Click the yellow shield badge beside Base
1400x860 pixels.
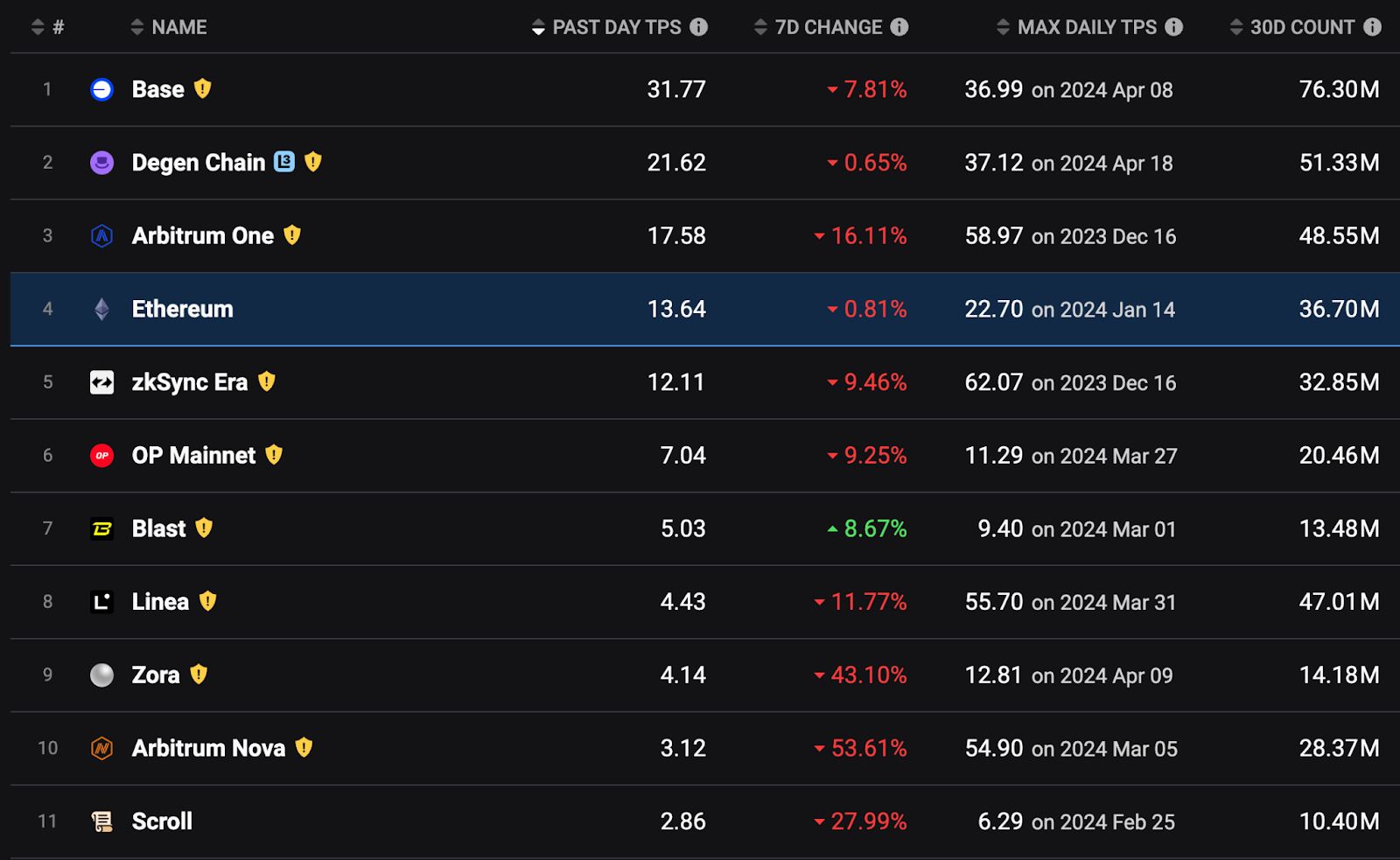point(202,88)
